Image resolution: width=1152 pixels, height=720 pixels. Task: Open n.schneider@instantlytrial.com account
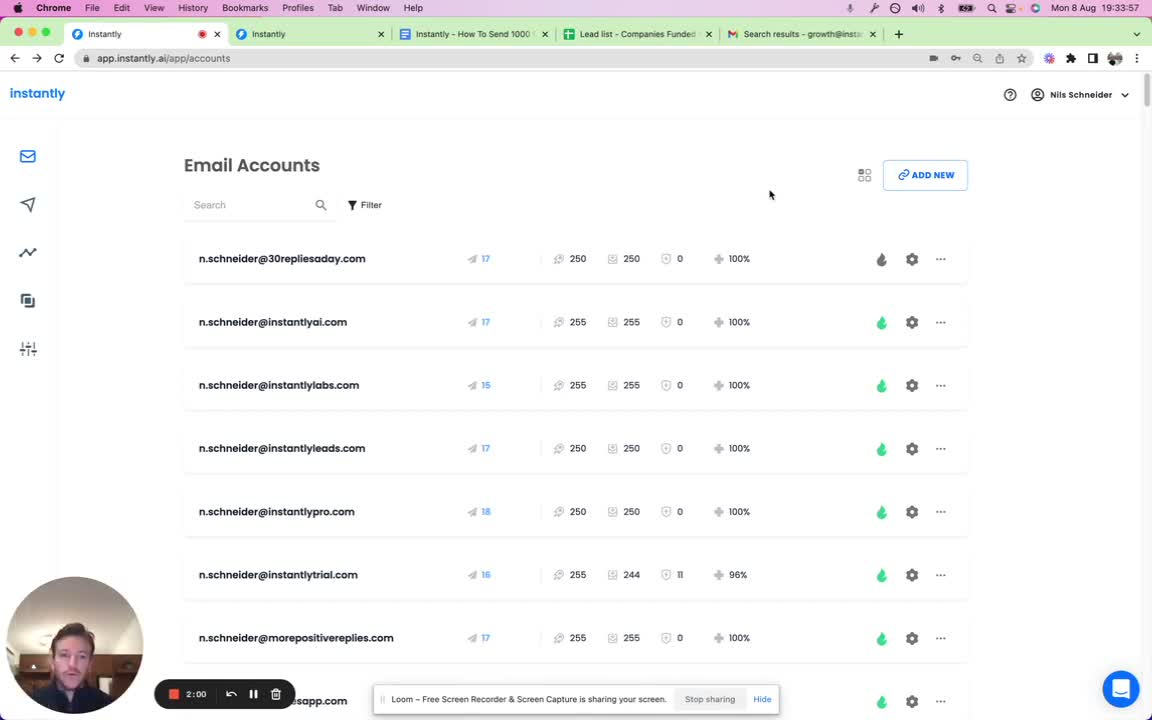278,575
